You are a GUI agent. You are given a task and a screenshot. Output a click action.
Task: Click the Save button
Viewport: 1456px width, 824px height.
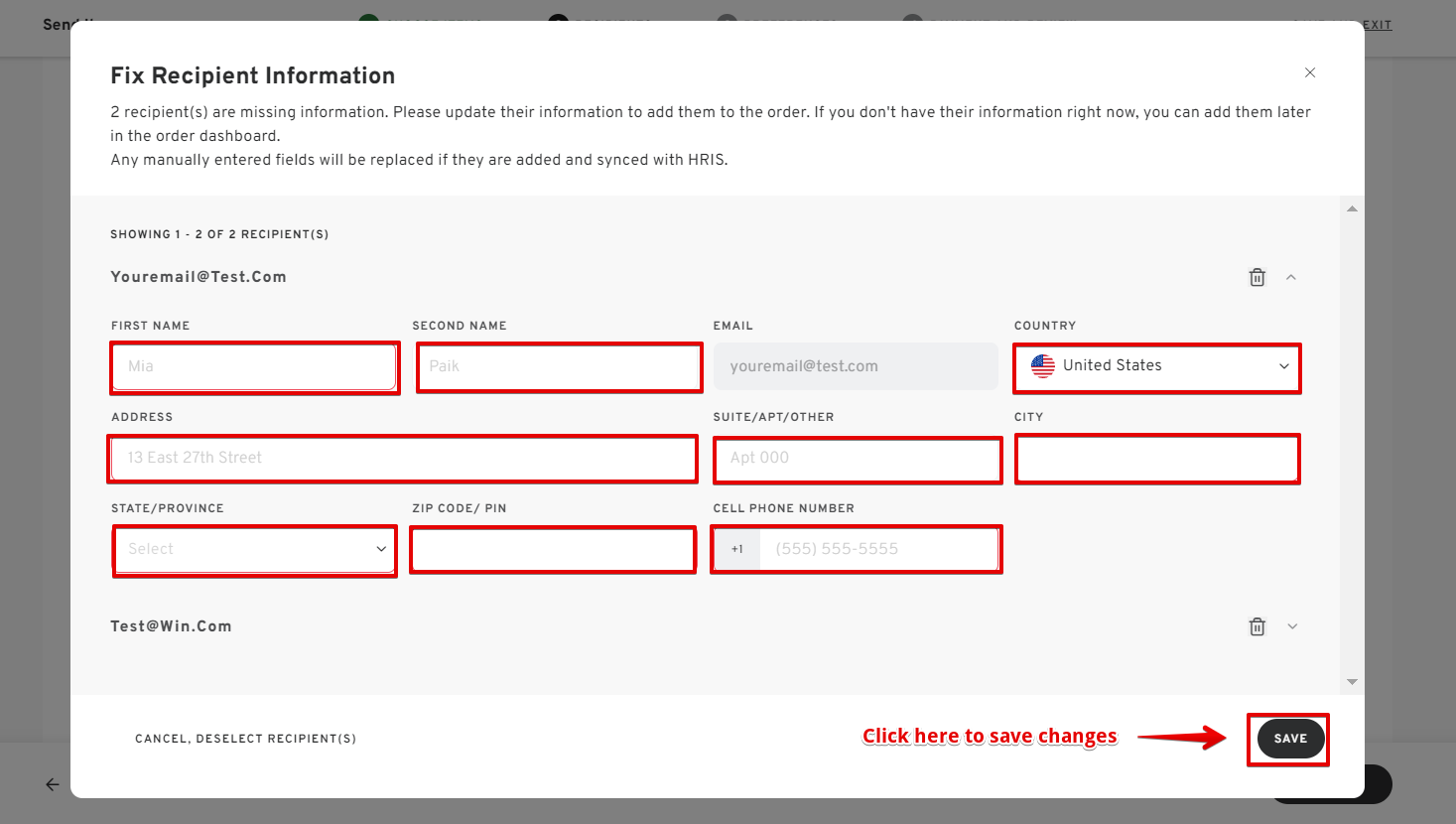pos(1289,739)
